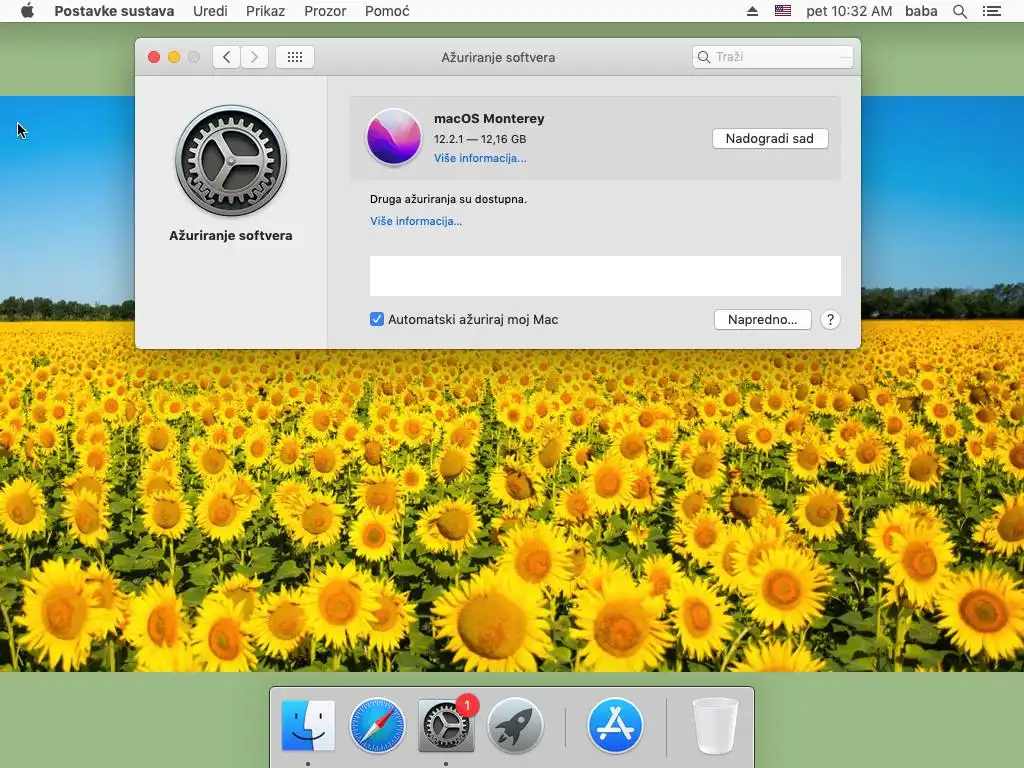The width and height of the screenshot is (1024, 768).
Task: Close the window with red button
Action: pos(154,57)
